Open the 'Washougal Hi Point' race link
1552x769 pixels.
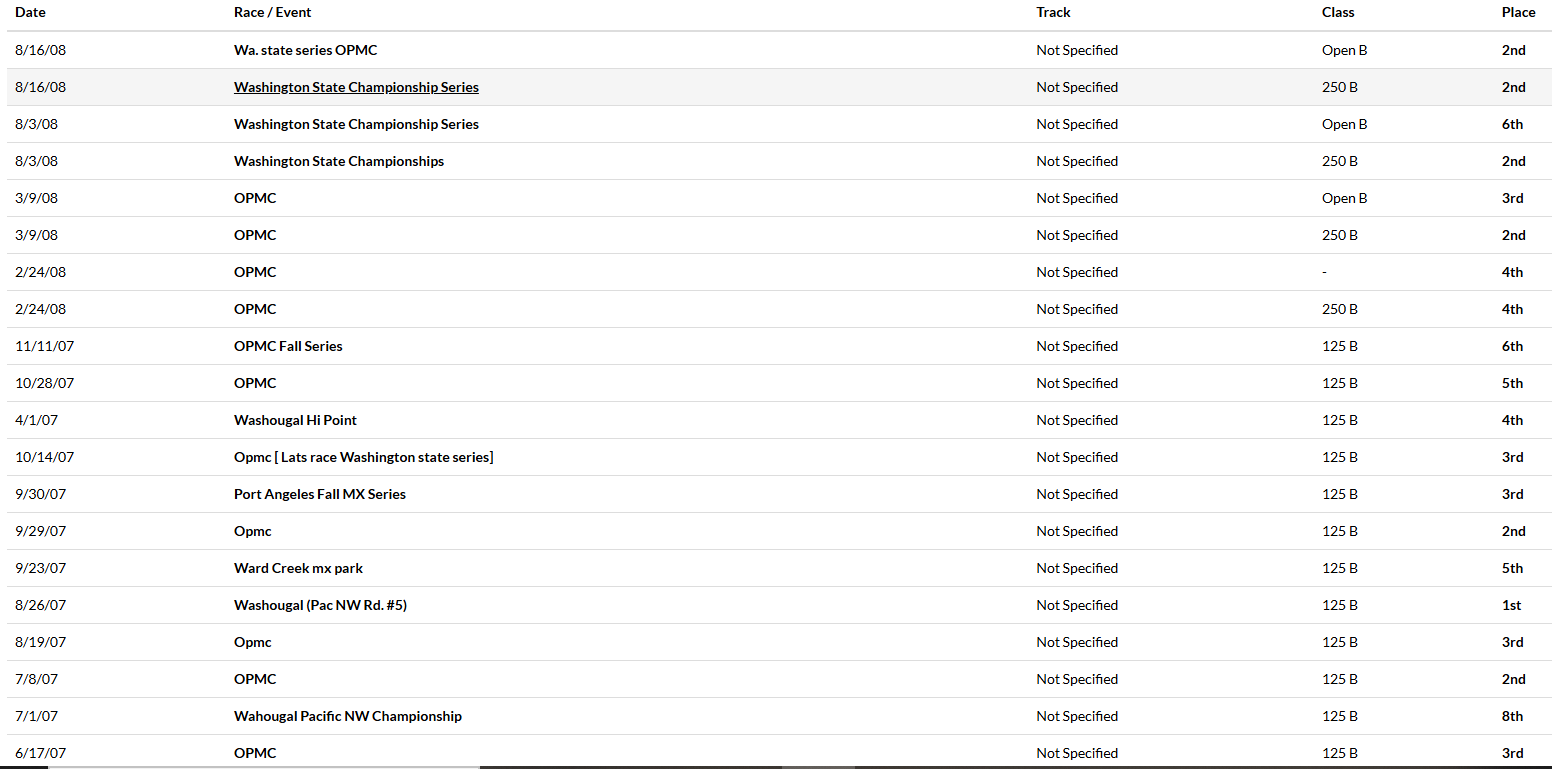click(295, 420)
